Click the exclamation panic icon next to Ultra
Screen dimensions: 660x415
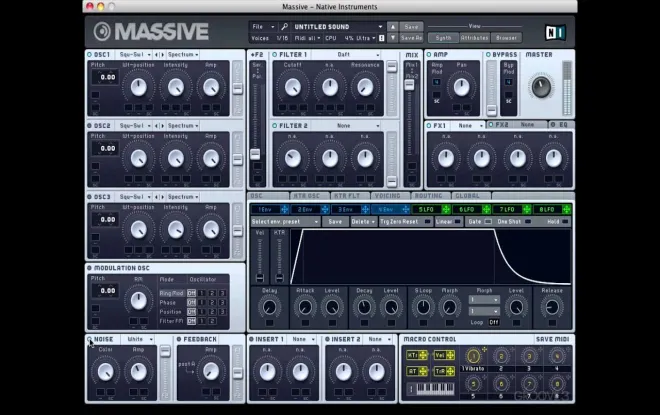[x=381, y=38]
